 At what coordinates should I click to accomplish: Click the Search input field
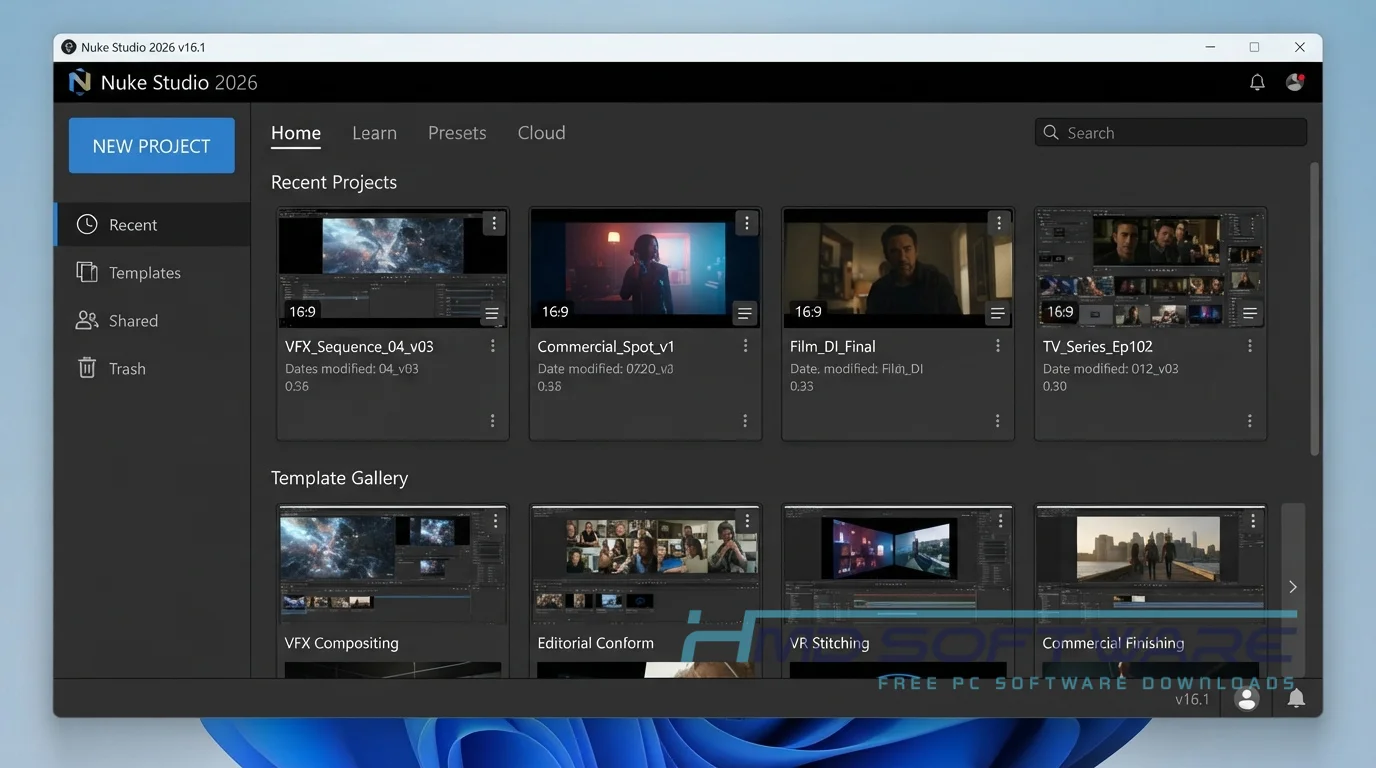coord(1171,132)
